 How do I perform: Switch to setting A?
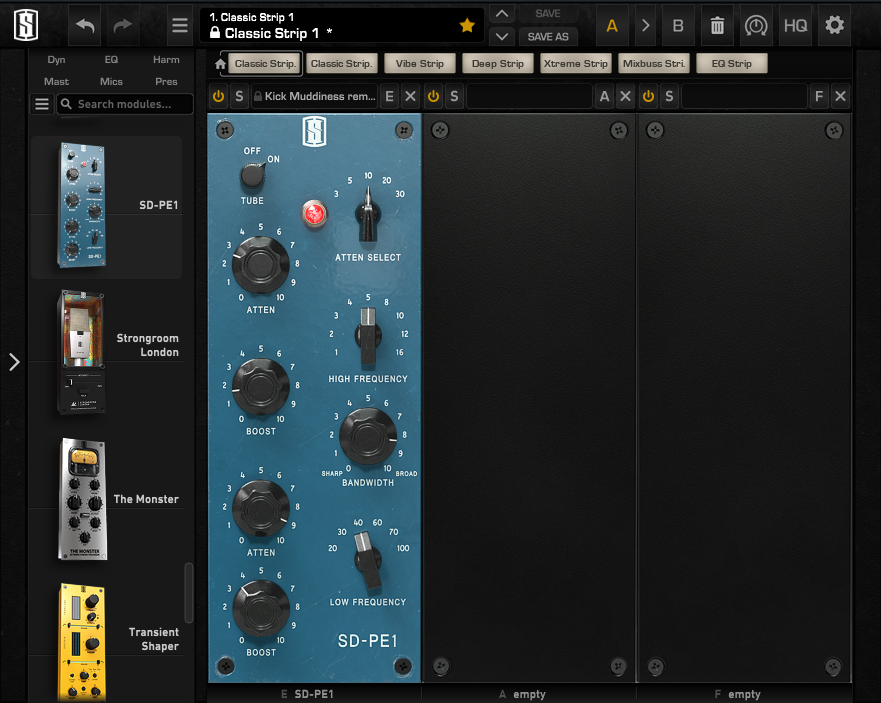pyautogui.click(x=612, y=26)
